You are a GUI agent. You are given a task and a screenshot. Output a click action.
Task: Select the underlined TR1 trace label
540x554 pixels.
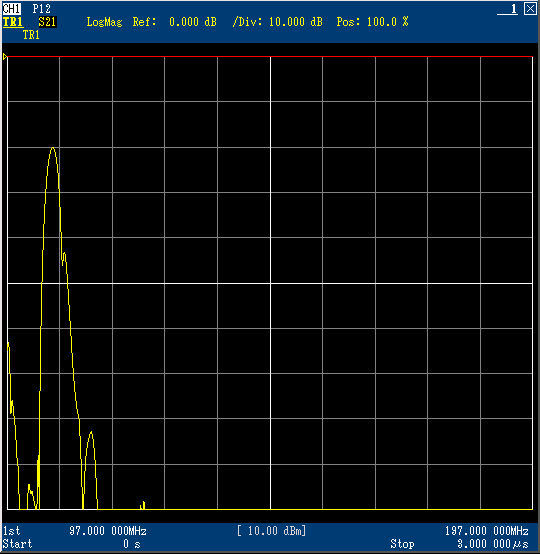[13, 22]
